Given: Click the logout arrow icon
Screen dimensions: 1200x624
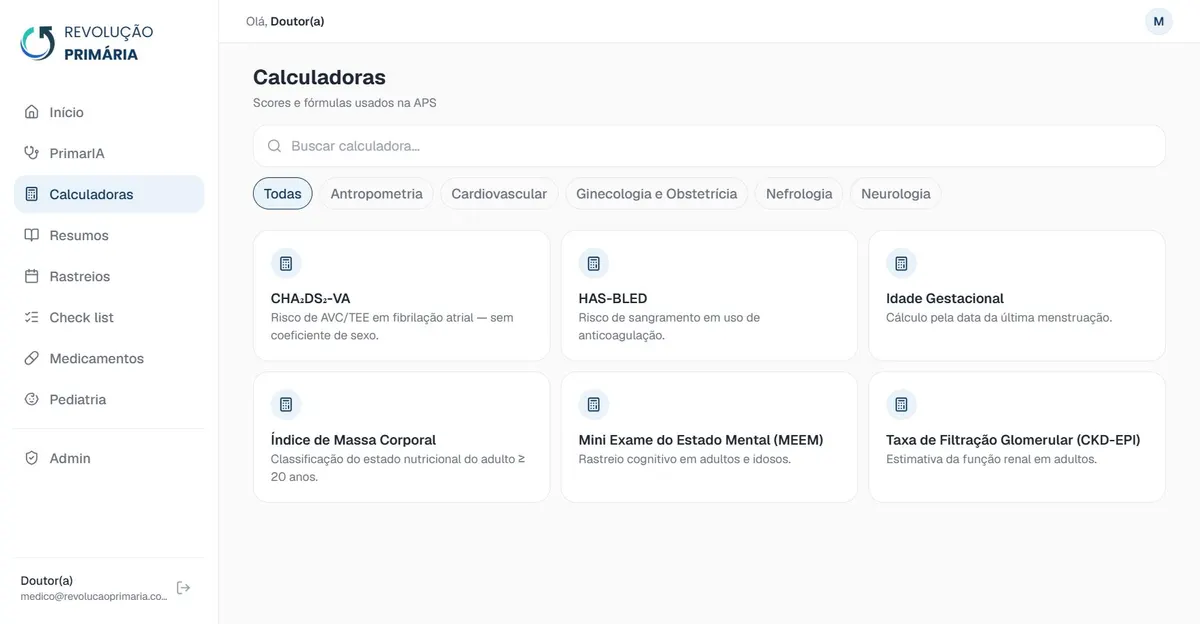Looking at the screenshot, I should click(183, 588).
